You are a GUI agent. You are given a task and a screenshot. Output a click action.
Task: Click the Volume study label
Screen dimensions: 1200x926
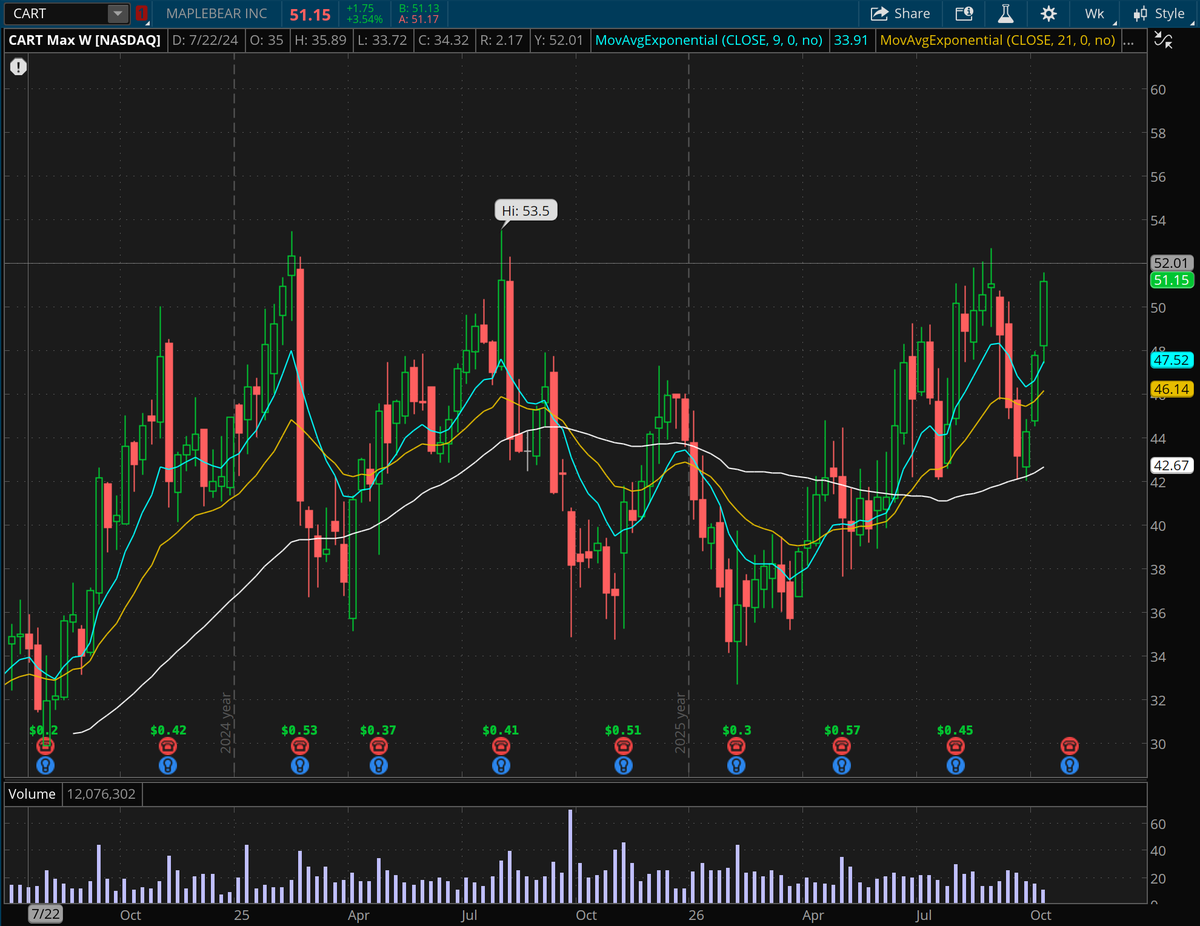click(33, 794)
